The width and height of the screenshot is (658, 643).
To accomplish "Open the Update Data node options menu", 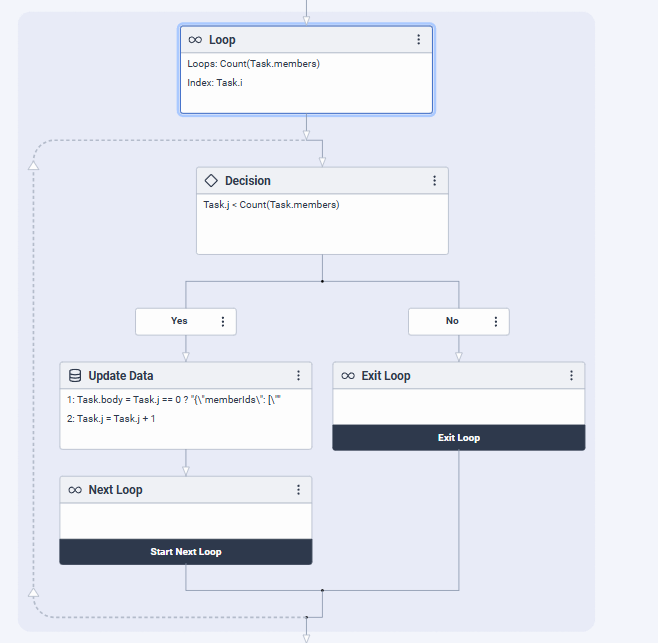I will point(298,376).
